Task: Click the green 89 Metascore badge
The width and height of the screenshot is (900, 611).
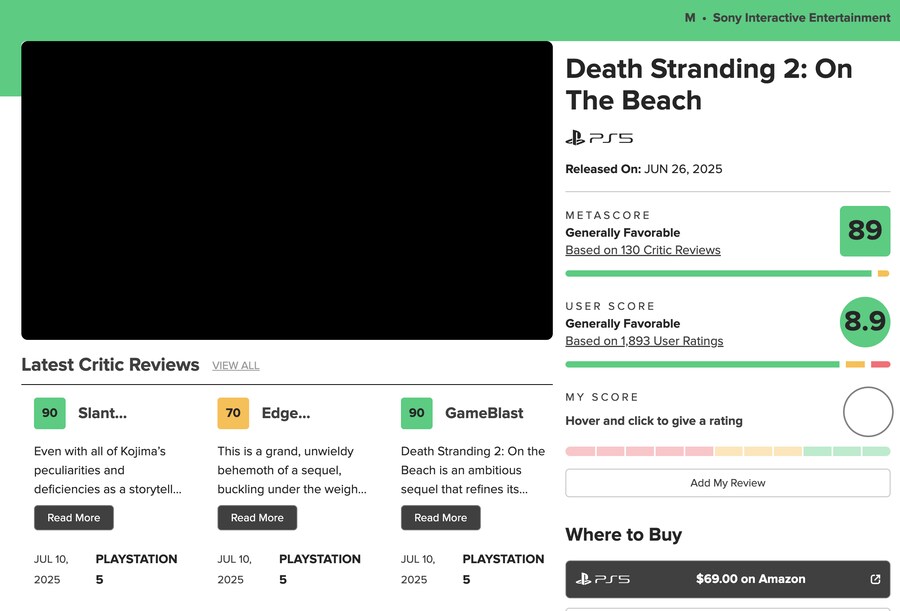Action: (865, 231)
